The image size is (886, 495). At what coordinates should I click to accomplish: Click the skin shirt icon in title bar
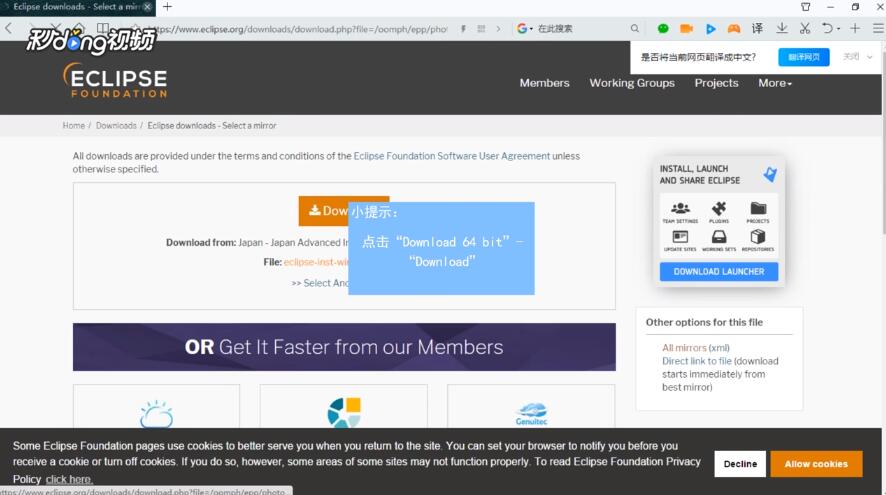tap(806, 7)
